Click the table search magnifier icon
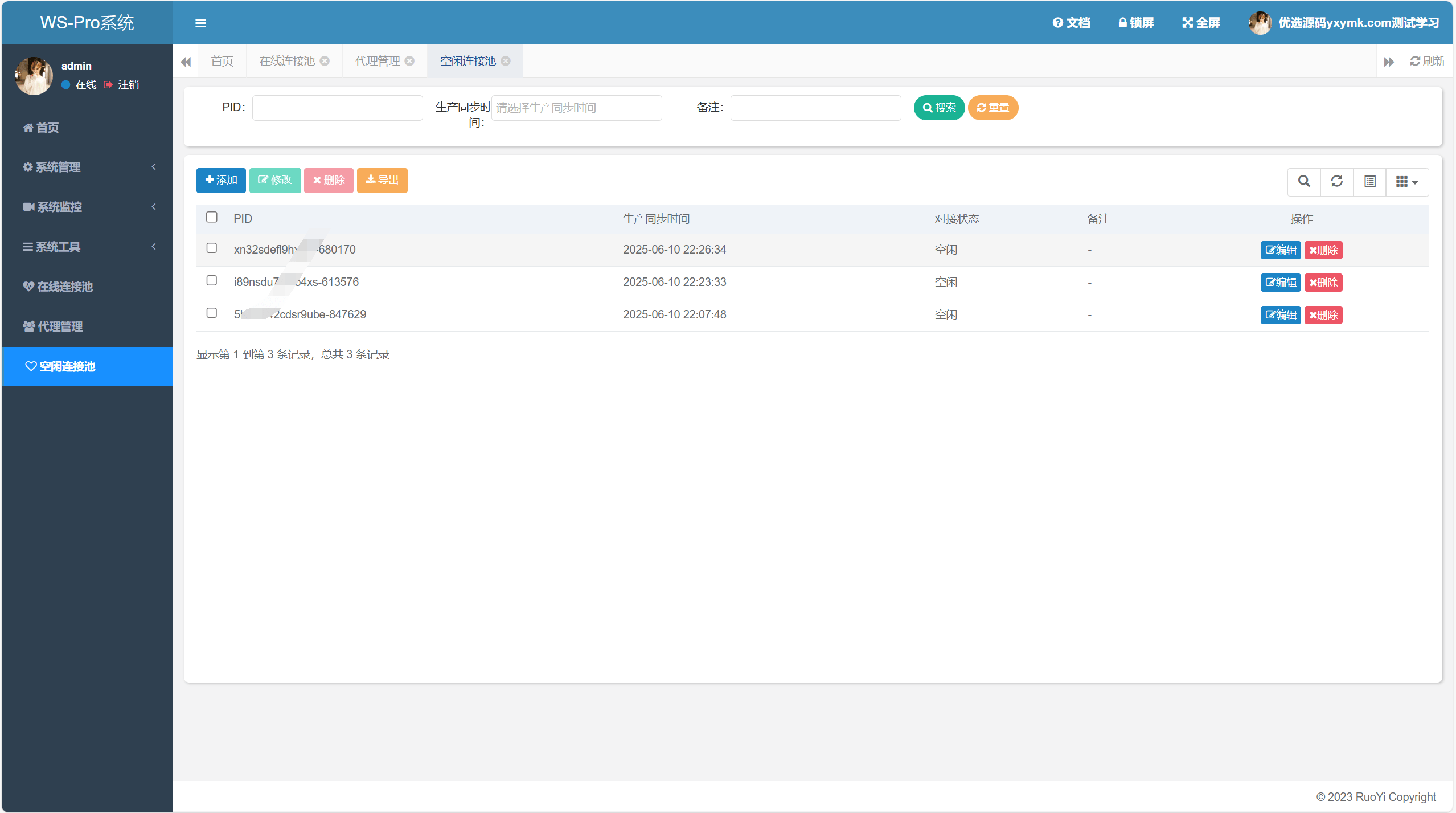This screenshot has width=1456, height=813. tap(1304, 181)
